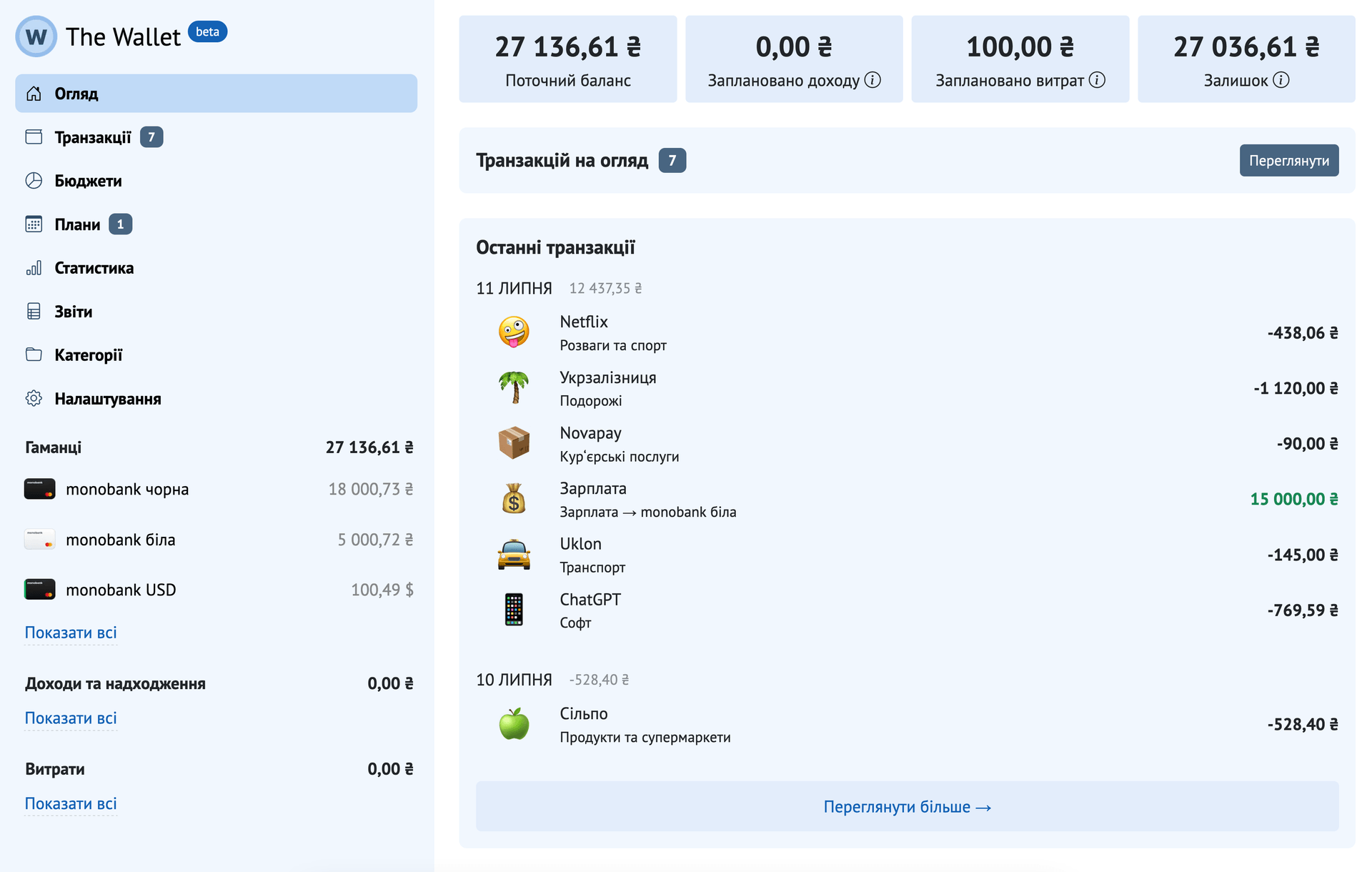Click the 100,00 ₴ planned expenses amount

tap(1020, 47)
